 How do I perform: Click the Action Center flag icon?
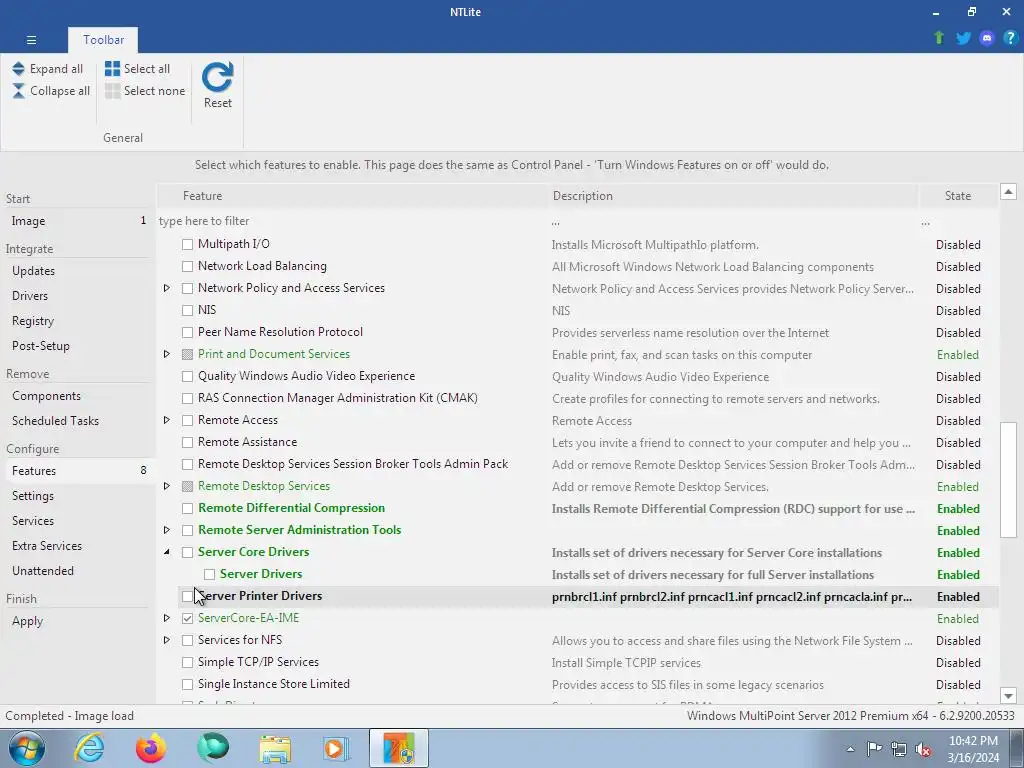tap(874, 749)
